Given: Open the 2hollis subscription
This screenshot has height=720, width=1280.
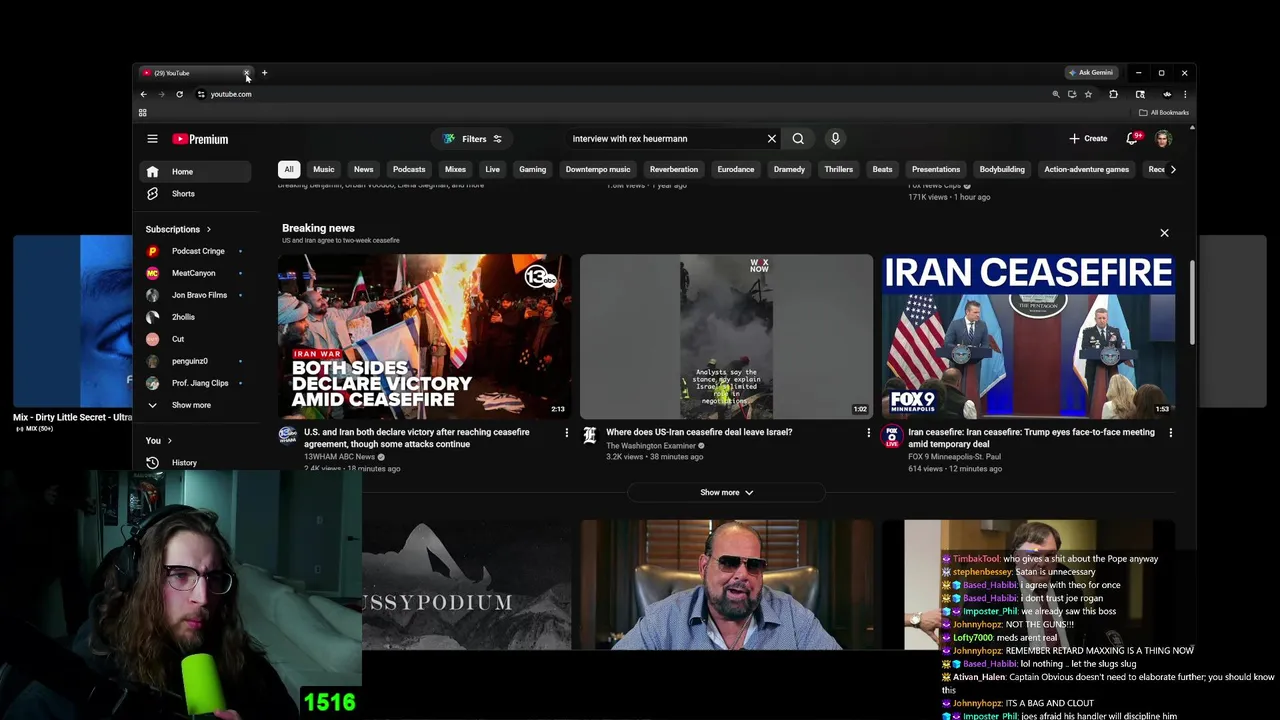Looking at the screenshot, I should point(193,317).
